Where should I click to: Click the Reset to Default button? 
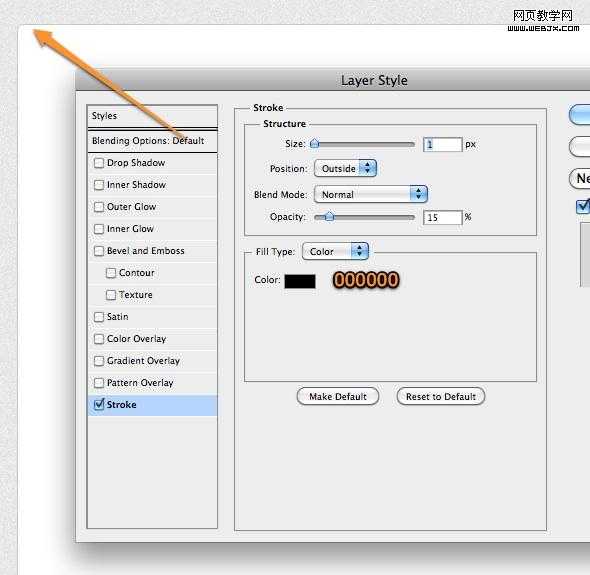point(441,397)
